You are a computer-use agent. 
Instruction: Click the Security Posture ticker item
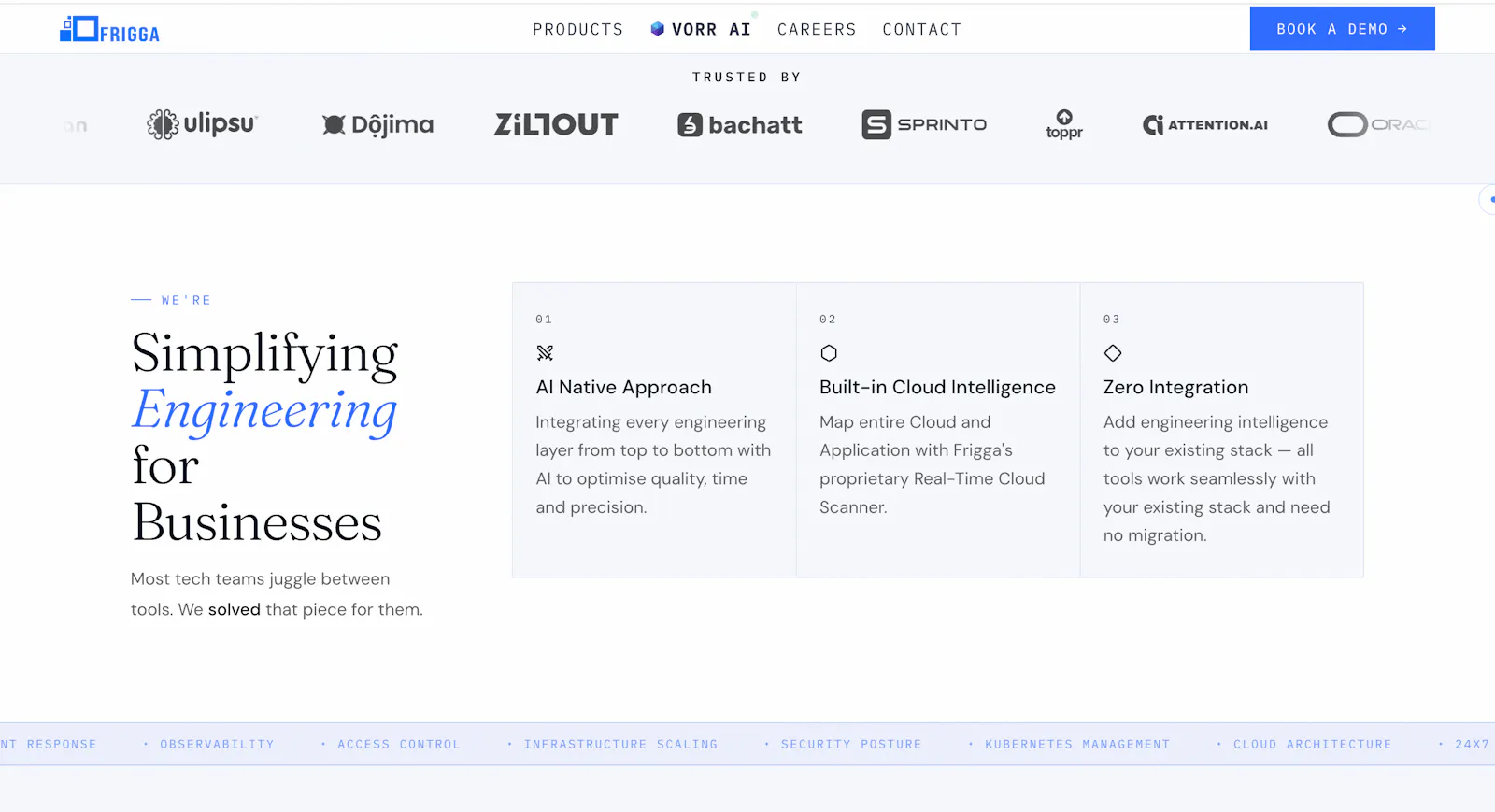click(851, 745)
